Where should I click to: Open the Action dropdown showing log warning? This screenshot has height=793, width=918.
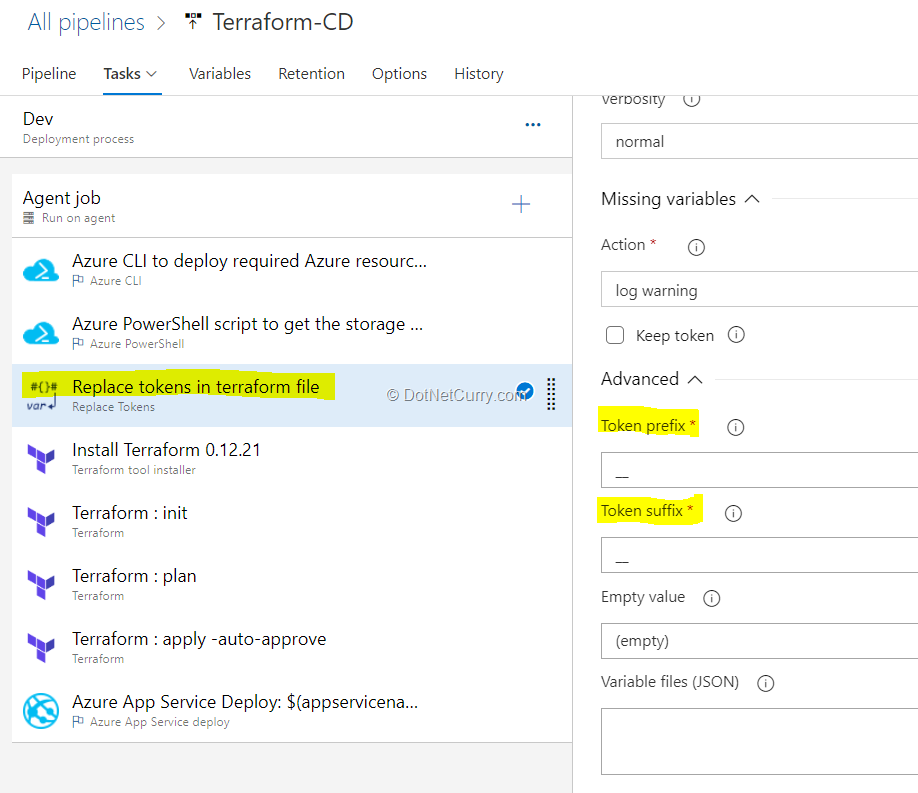pyautogui.click(x=759, y=289)
